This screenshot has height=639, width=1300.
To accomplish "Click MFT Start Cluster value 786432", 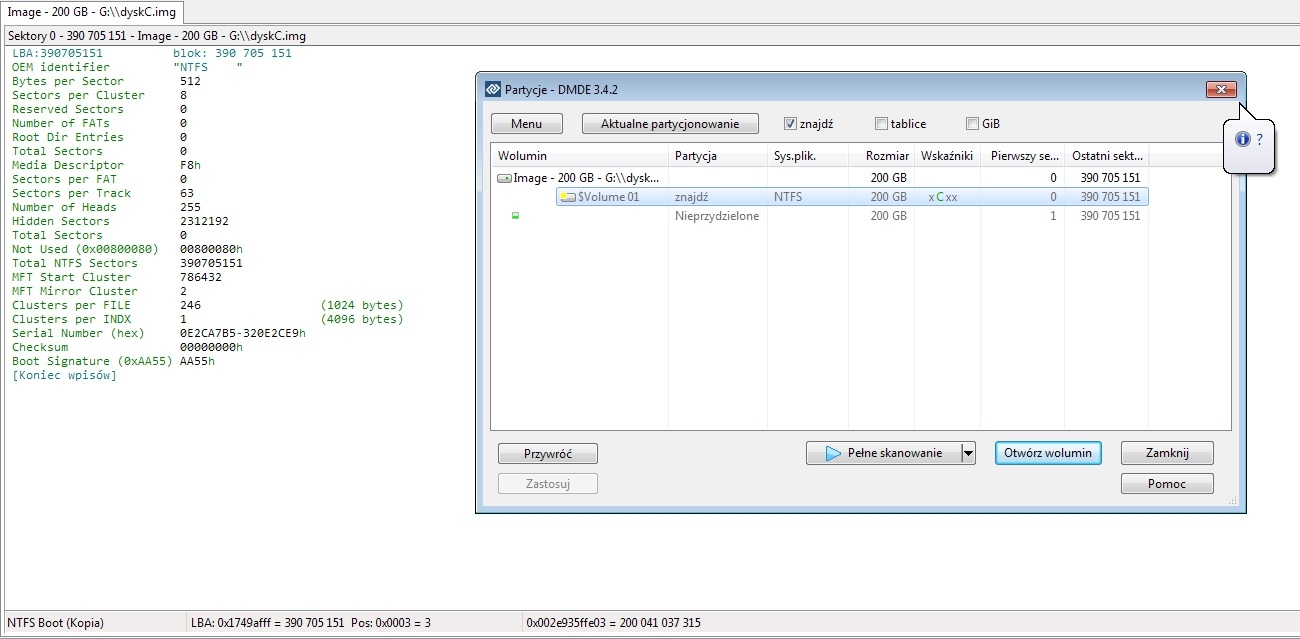I will point(201,277).
